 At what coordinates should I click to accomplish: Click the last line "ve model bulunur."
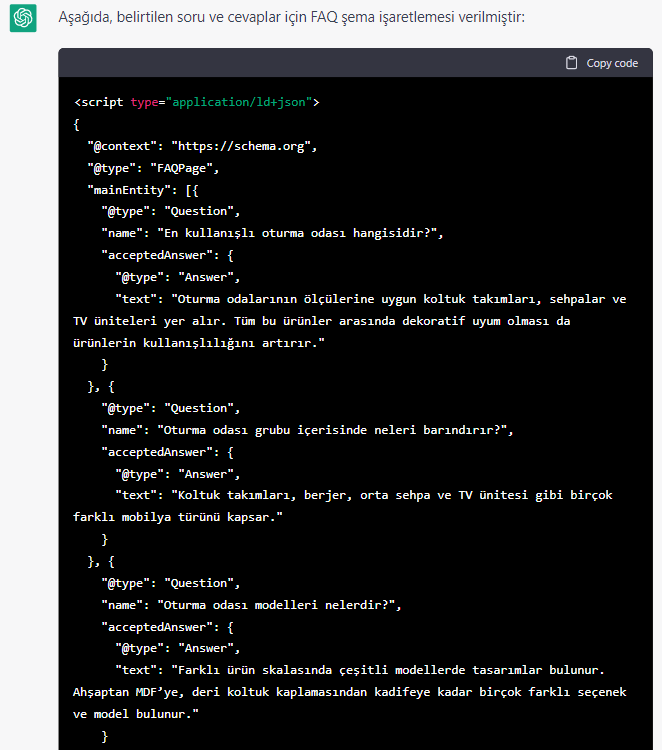point(136,714)
